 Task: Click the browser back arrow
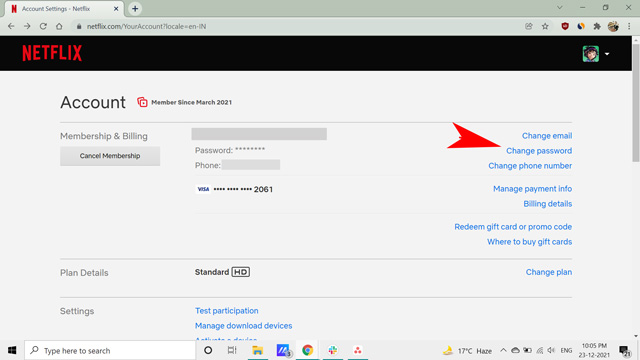tap(11, 26)
